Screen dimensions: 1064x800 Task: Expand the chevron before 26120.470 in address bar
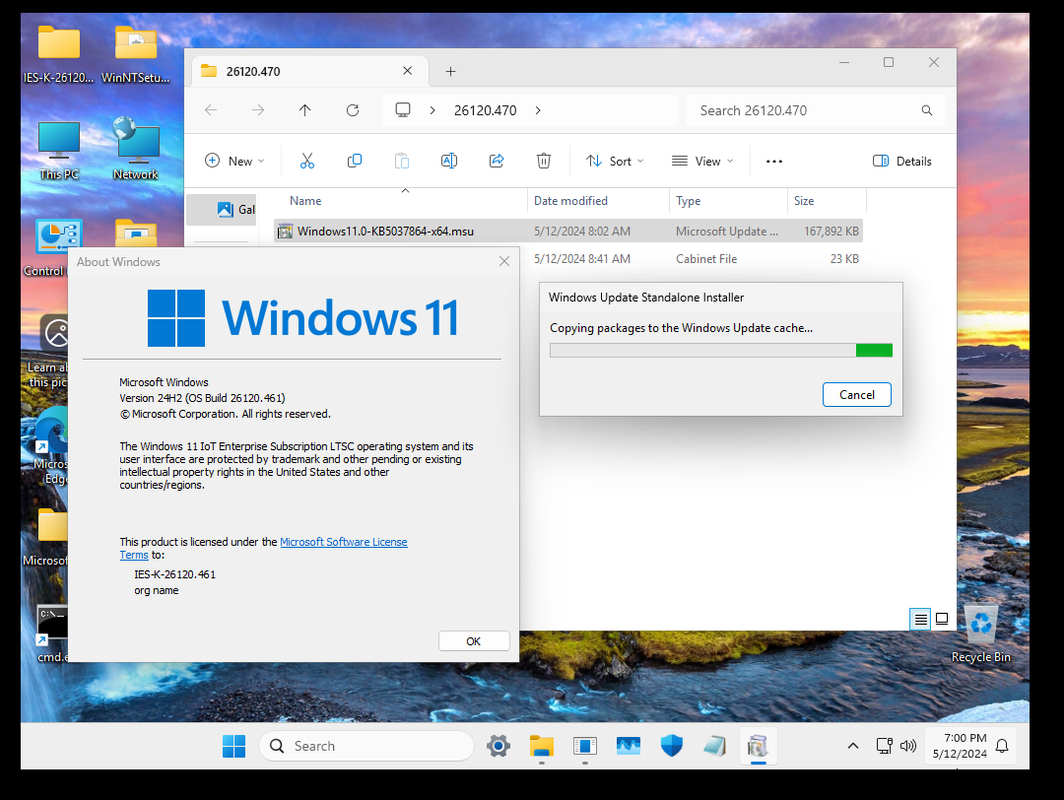432,110
